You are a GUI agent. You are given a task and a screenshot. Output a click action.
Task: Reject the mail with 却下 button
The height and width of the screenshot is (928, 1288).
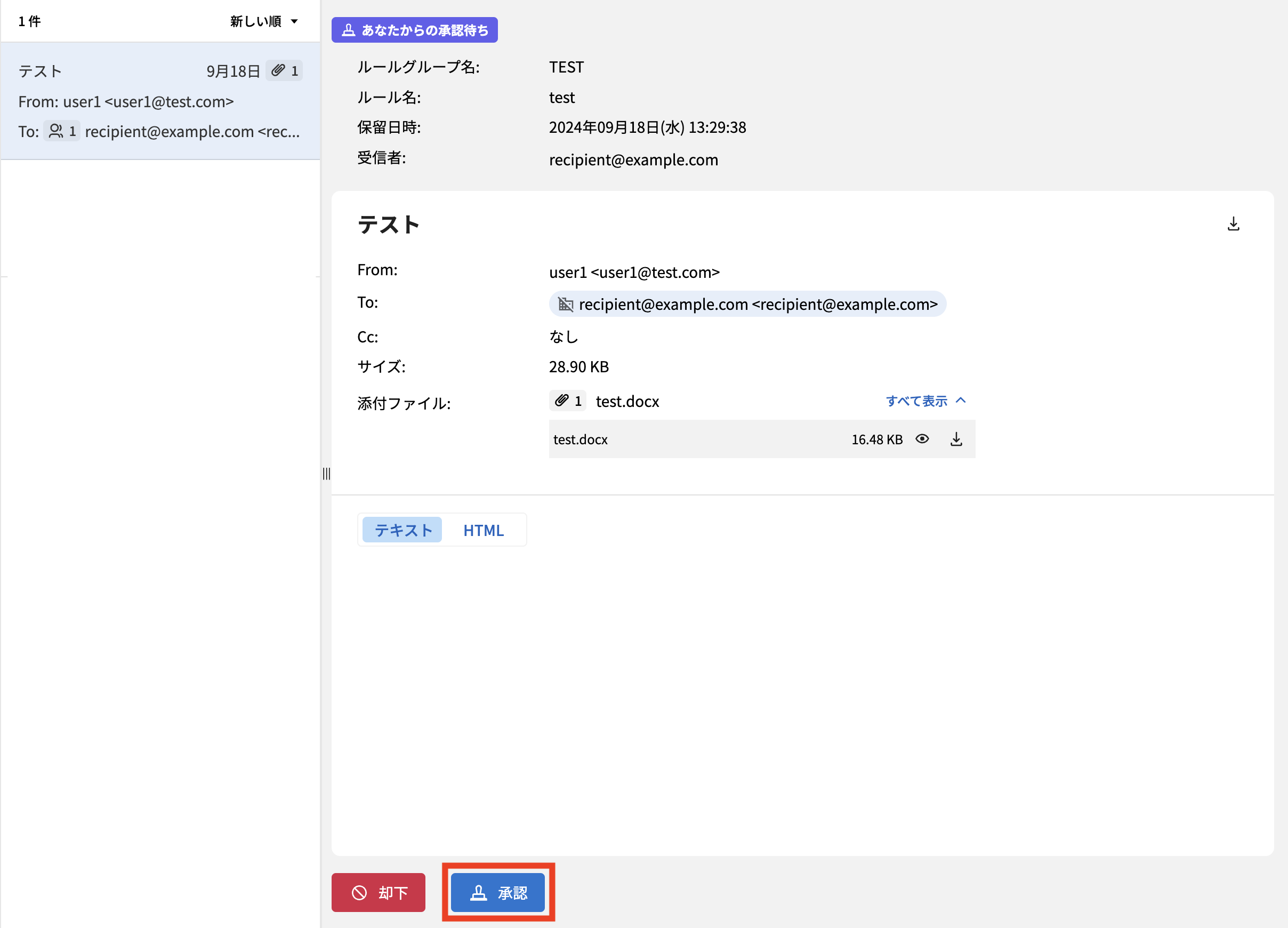[378, 892]
